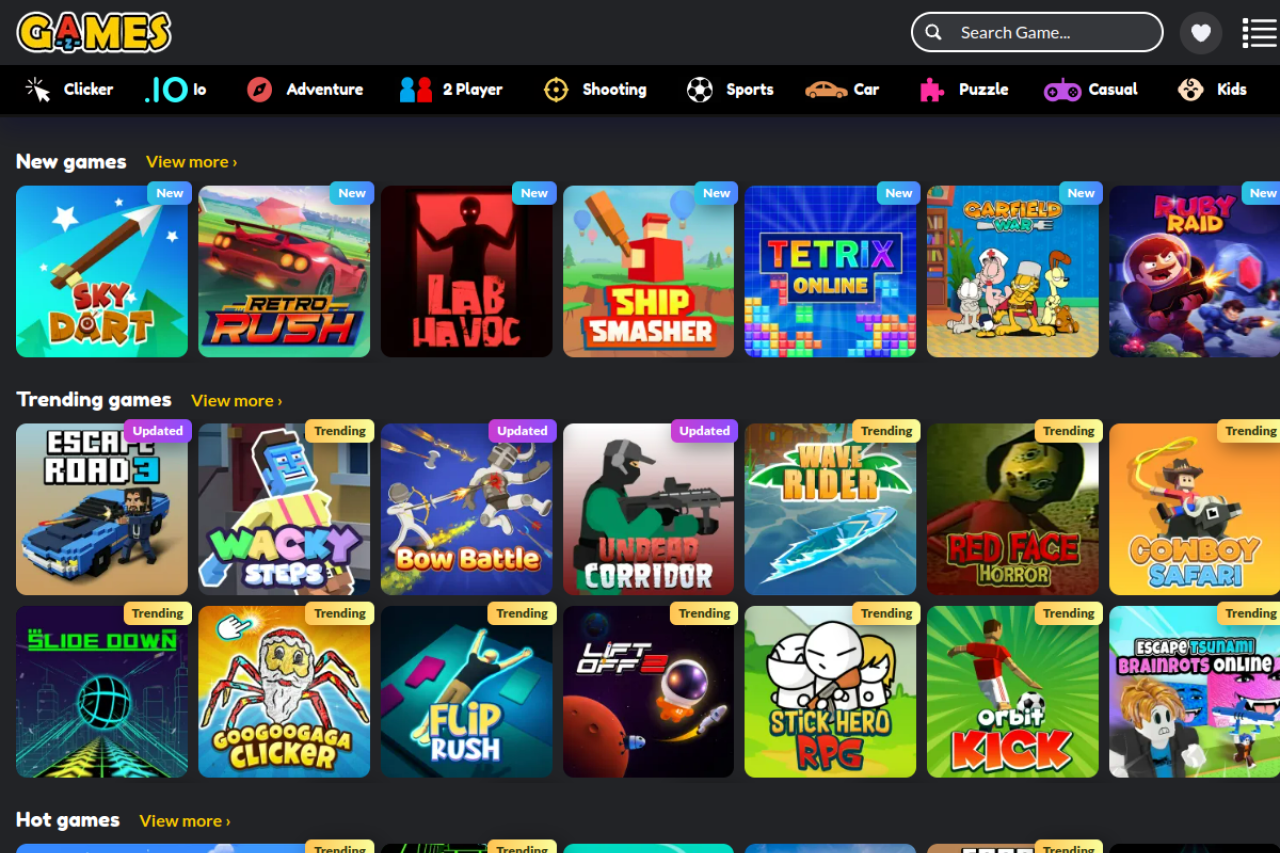Play the Wave Rider game
The image size is (1280, 853).
(830, 510)
